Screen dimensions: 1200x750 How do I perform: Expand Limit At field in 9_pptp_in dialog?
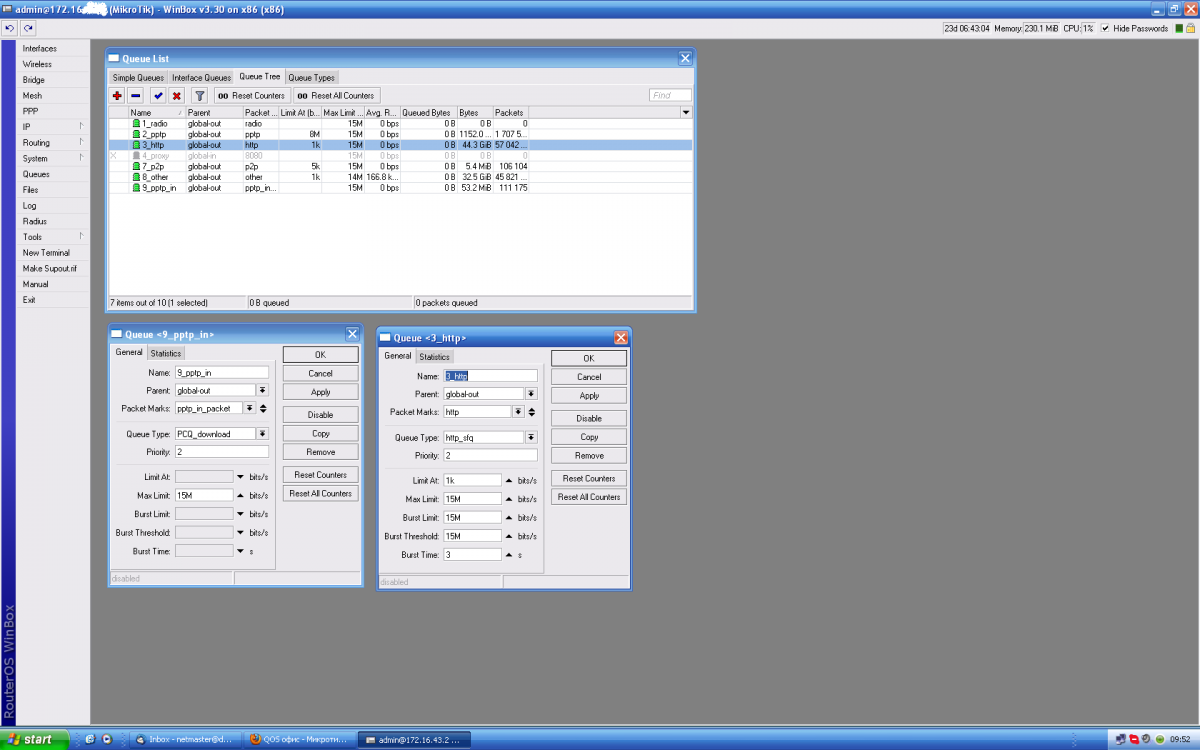[240, 477]
